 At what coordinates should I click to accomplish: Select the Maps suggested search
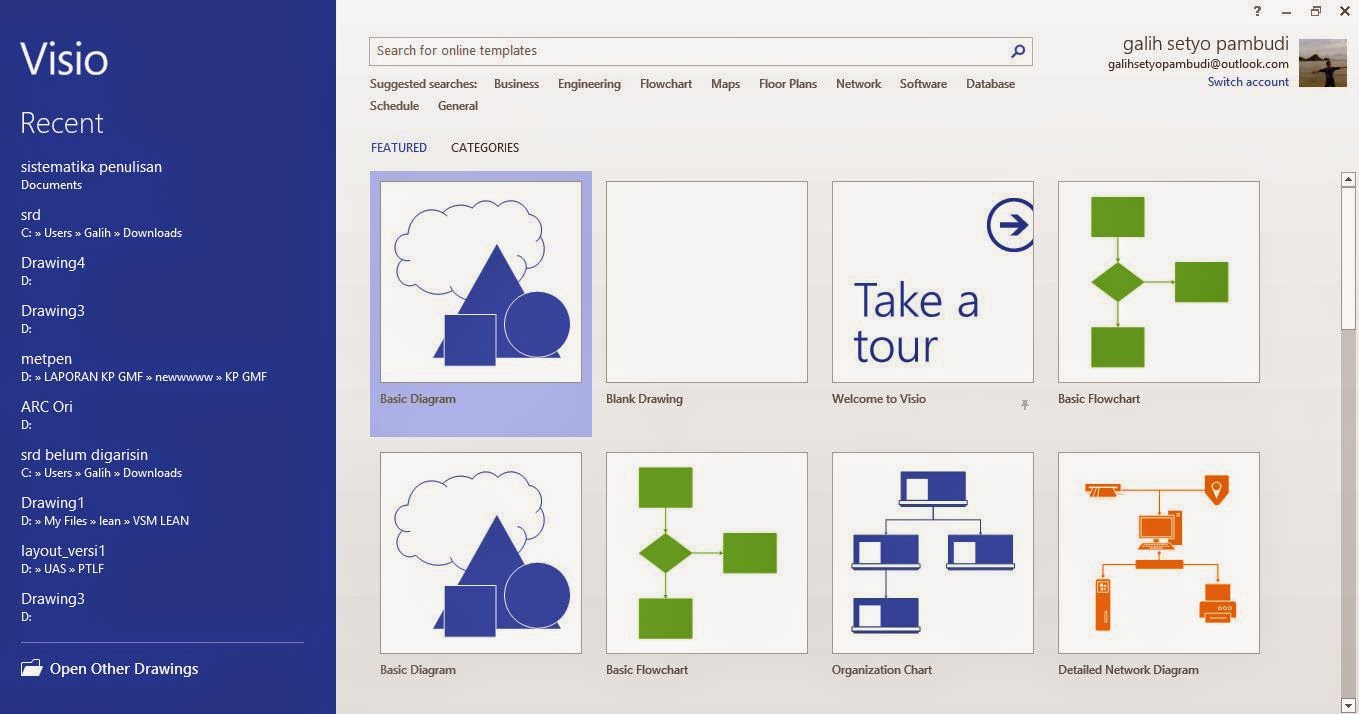[725, 84]
